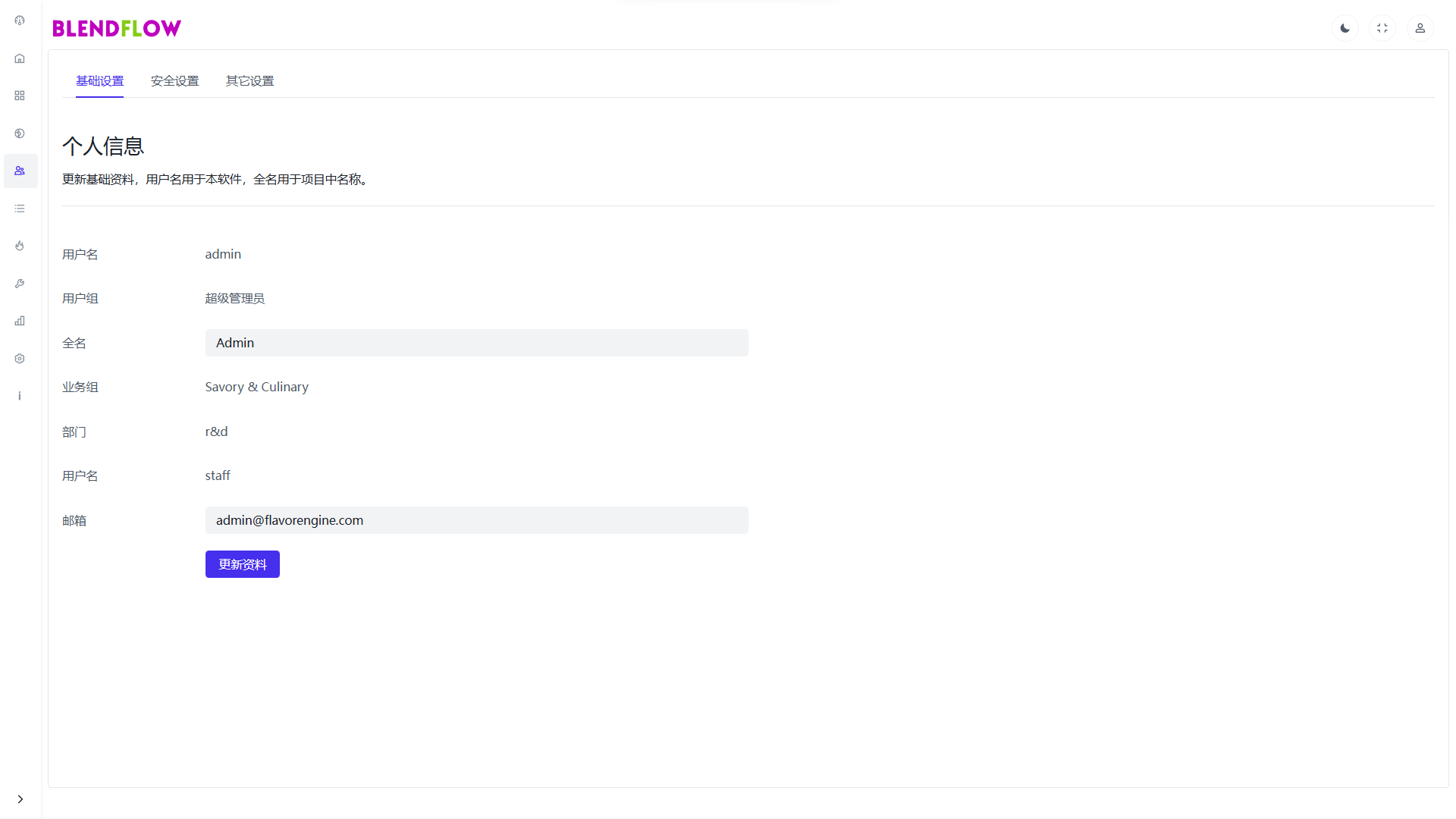Viewport: 1456px width, 819px height.
Task: Click the BLENDFLOW logo
Action: point(117,29)
